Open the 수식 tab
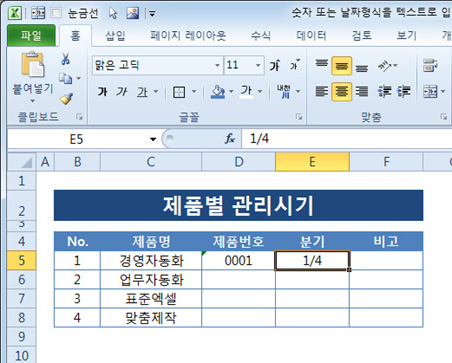The image size is (452, 363). (x=261, y=36)
